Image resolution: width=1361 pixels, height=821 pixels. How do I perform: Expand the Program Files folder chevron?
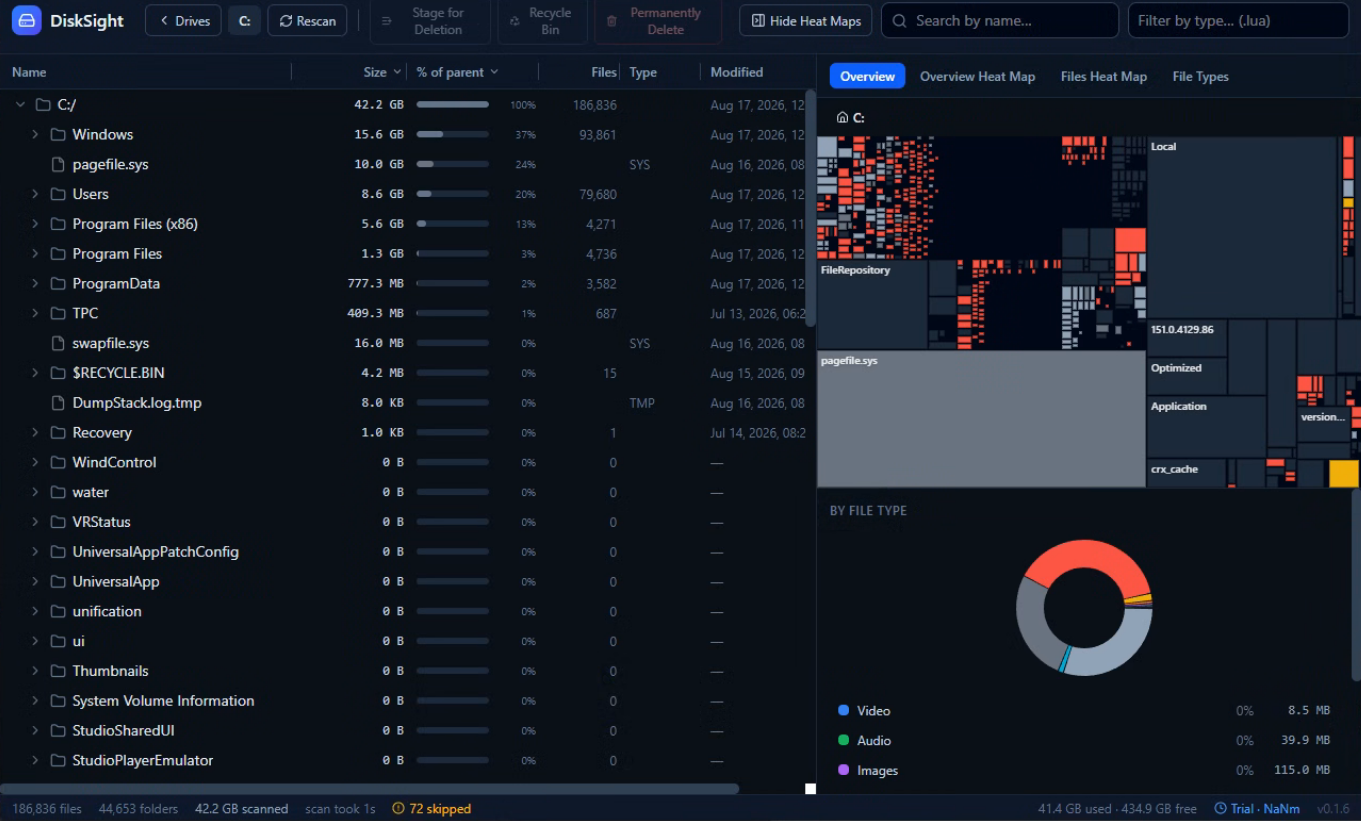(x=35, y=254)
